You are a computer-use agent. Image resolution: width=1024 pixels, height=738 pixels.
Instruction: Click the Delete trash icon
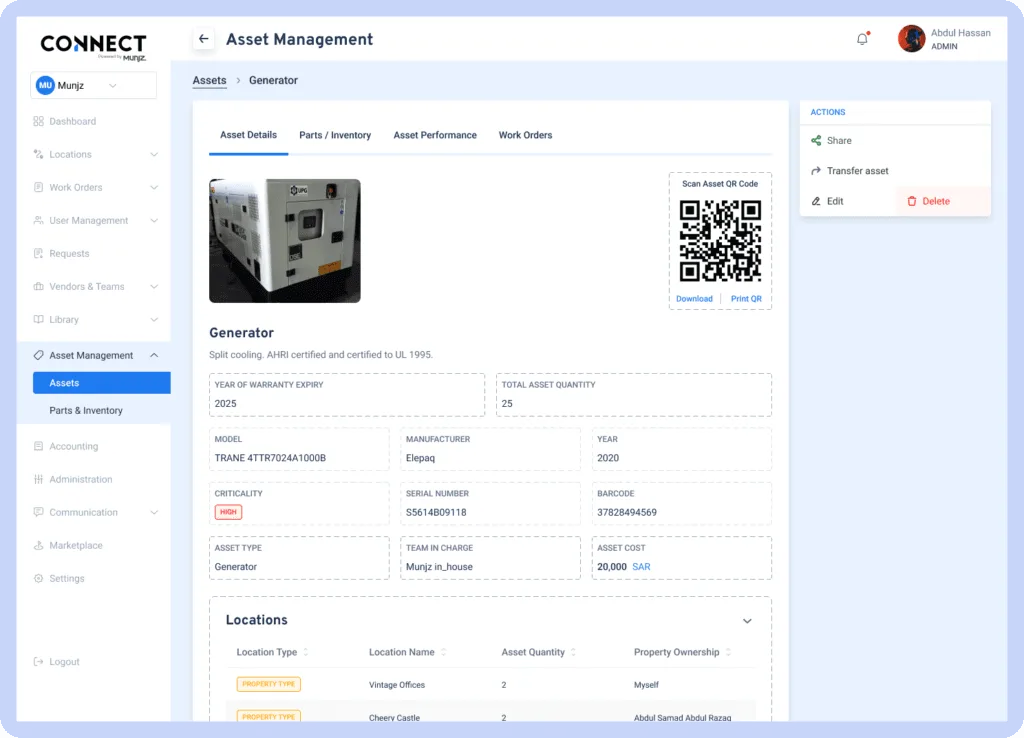(911, 201)
